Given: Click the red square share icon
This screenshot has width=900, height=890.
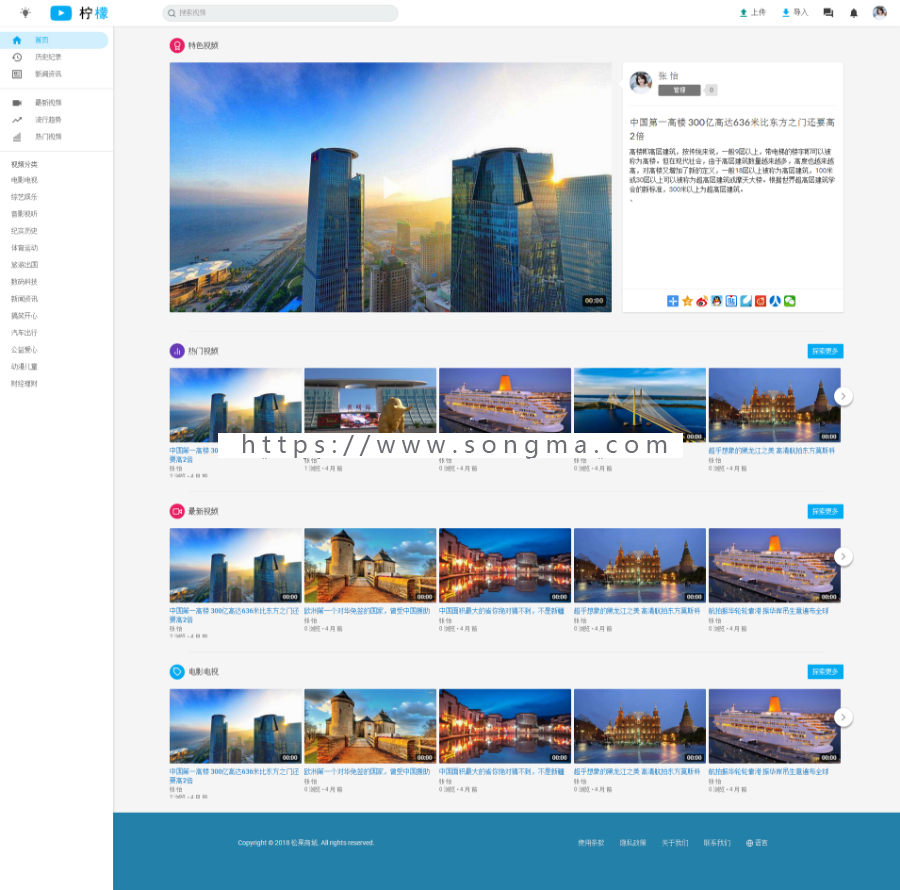Looking at the screenshot, I should (760, 301).
